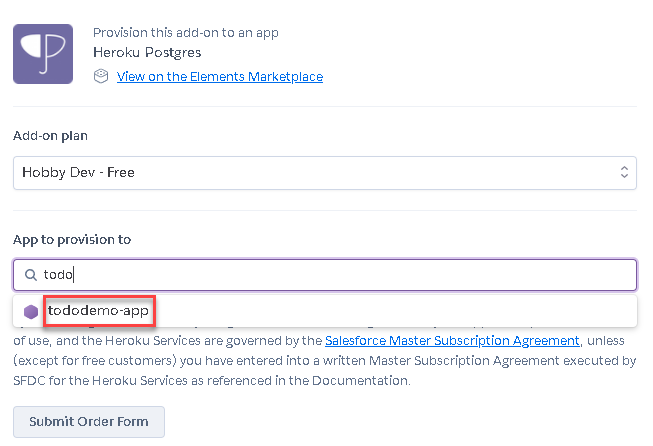This screenshot has height=446, width=653.
Task: Click the magnifier icon in the app search field
Action: pyautogui.click(x=30, y=274)
